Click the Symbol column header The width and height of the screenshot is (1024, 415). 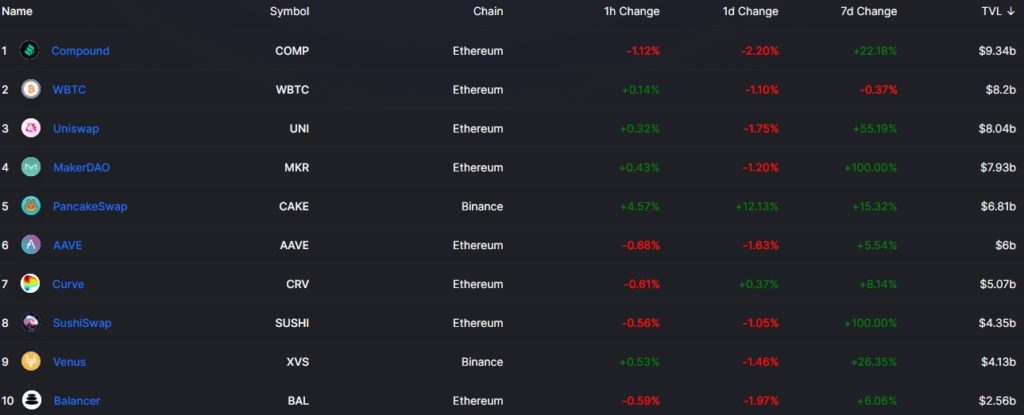pyautogui.click(x=290, y=11)
